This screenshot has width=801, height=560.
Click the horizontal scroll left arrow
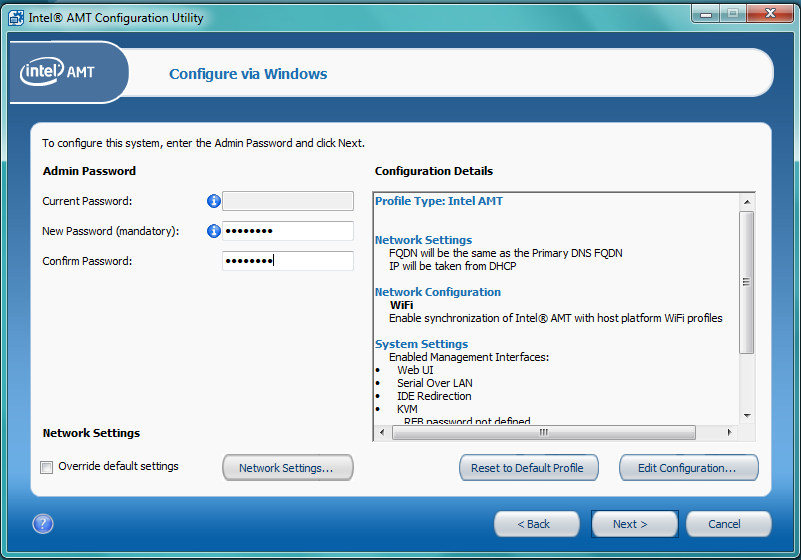click(x=382, y=432)
